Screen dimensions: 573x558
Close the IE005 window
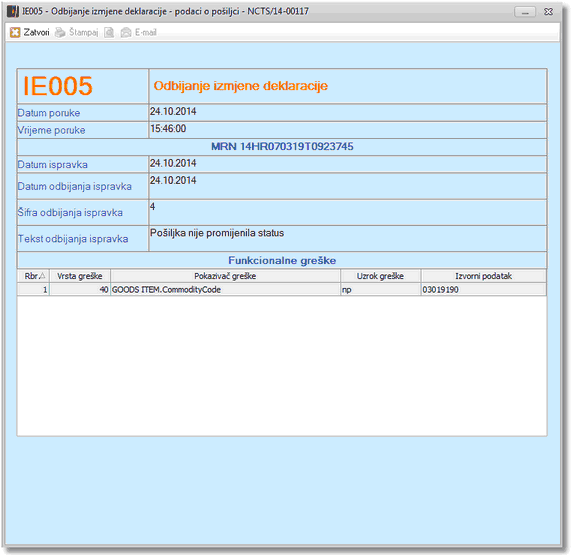click(x=548, y=12)
